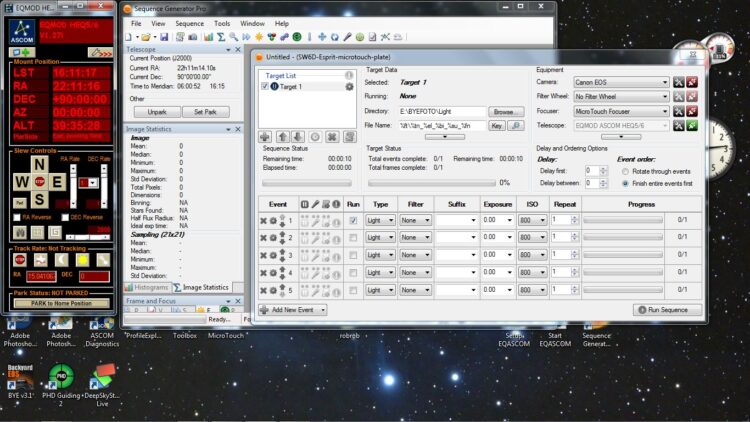Click the red STOP slew button

pos(40,181)
